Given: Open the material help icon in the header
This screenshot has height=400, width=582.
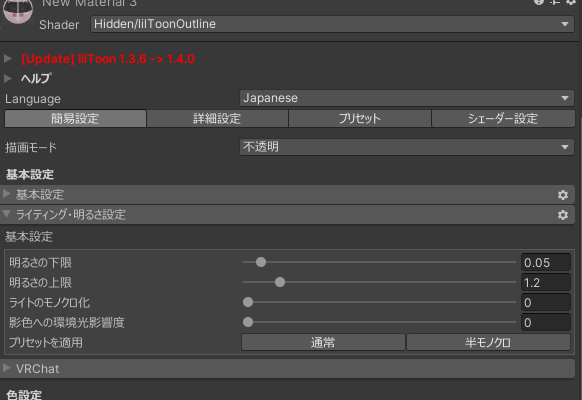Looking at the screenshot, I should tap(539, 2).
